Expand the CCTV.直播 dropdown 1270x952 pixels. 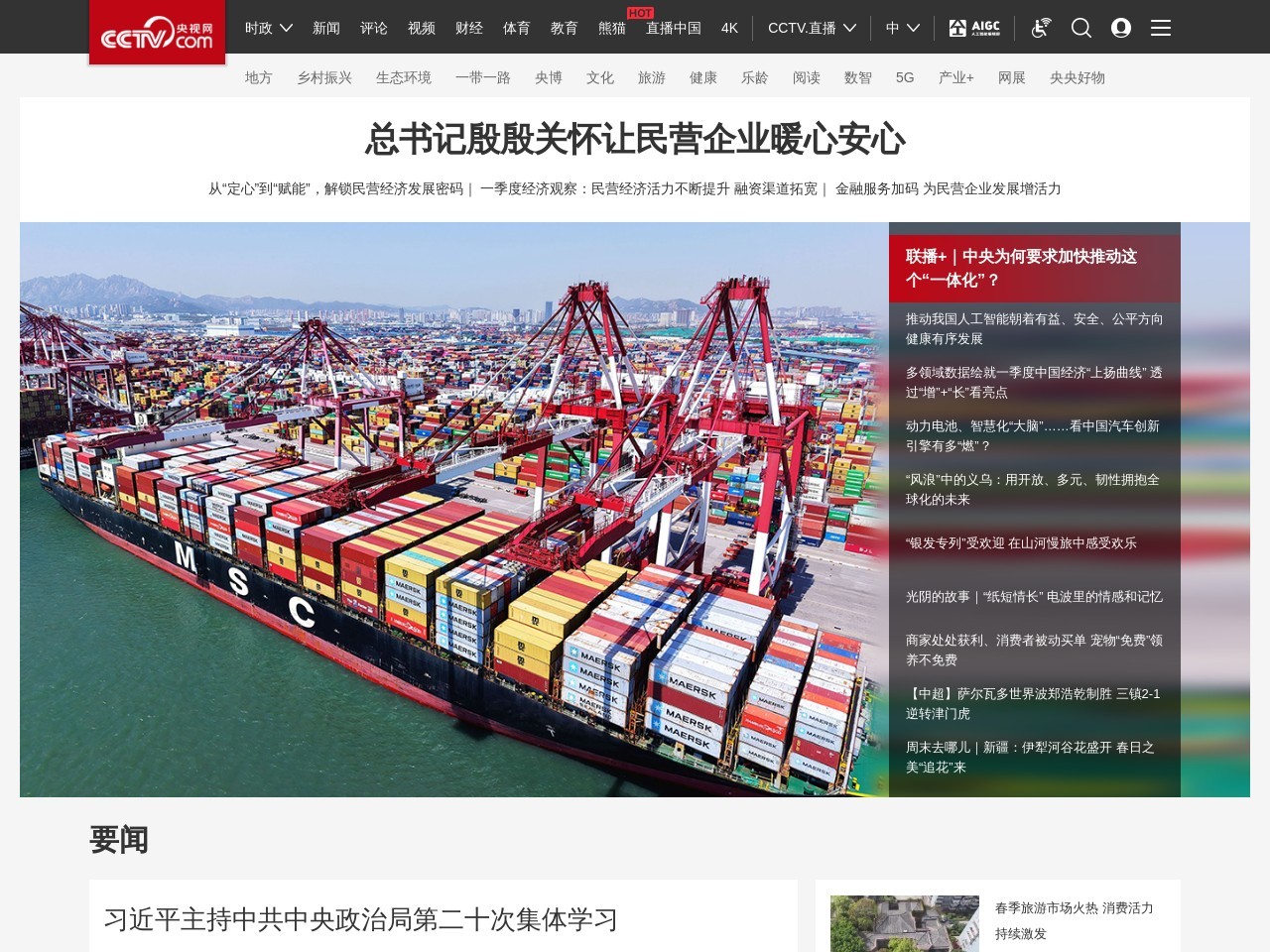(812, 28)
